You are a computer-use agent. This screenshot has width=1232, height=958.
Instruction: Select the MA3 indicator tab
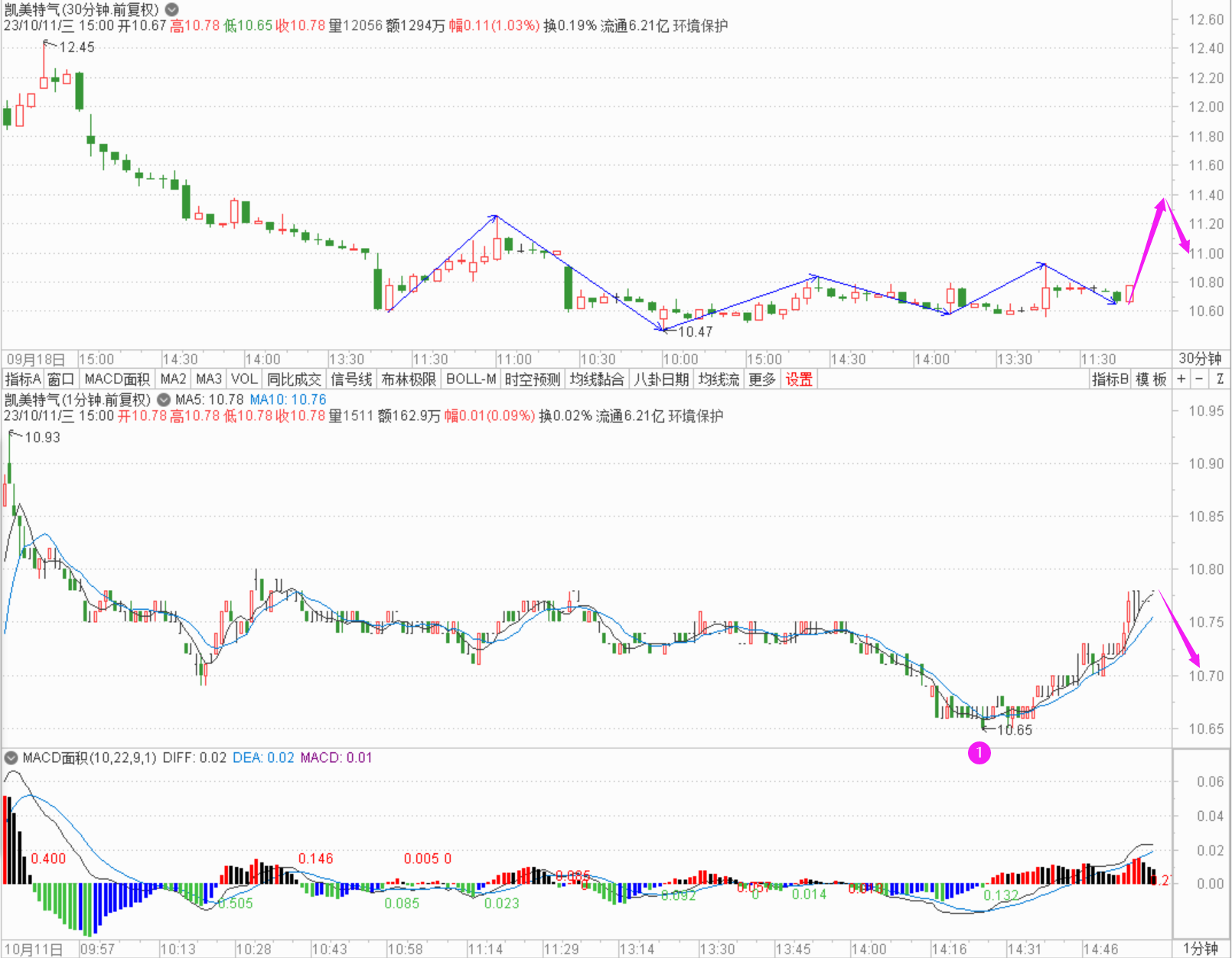[209, 380]
